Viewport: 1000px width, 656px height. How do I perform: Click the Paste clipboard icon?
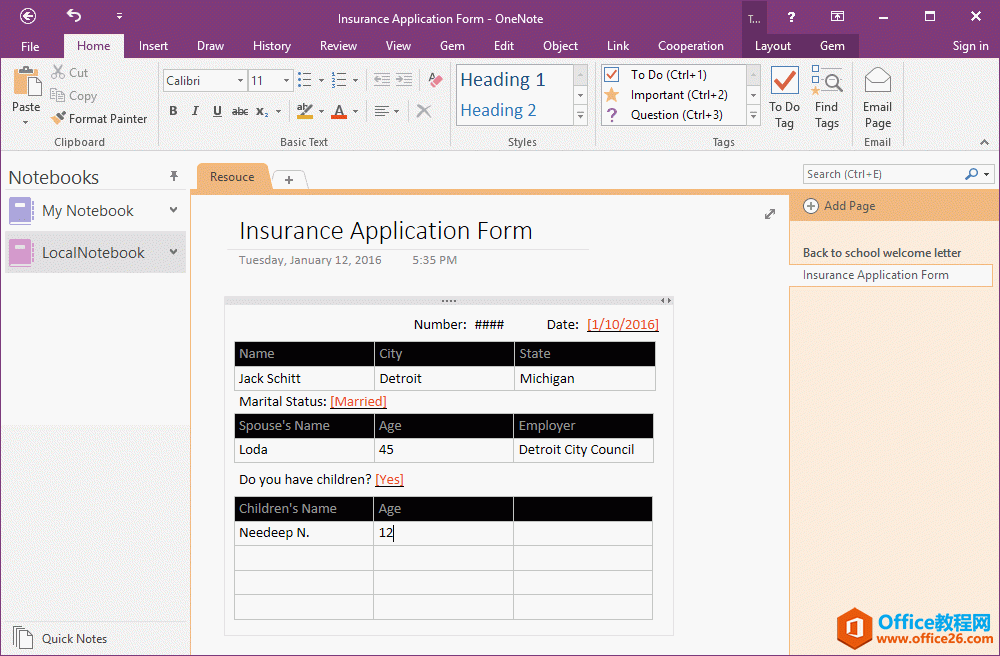(x=26, y=82)
